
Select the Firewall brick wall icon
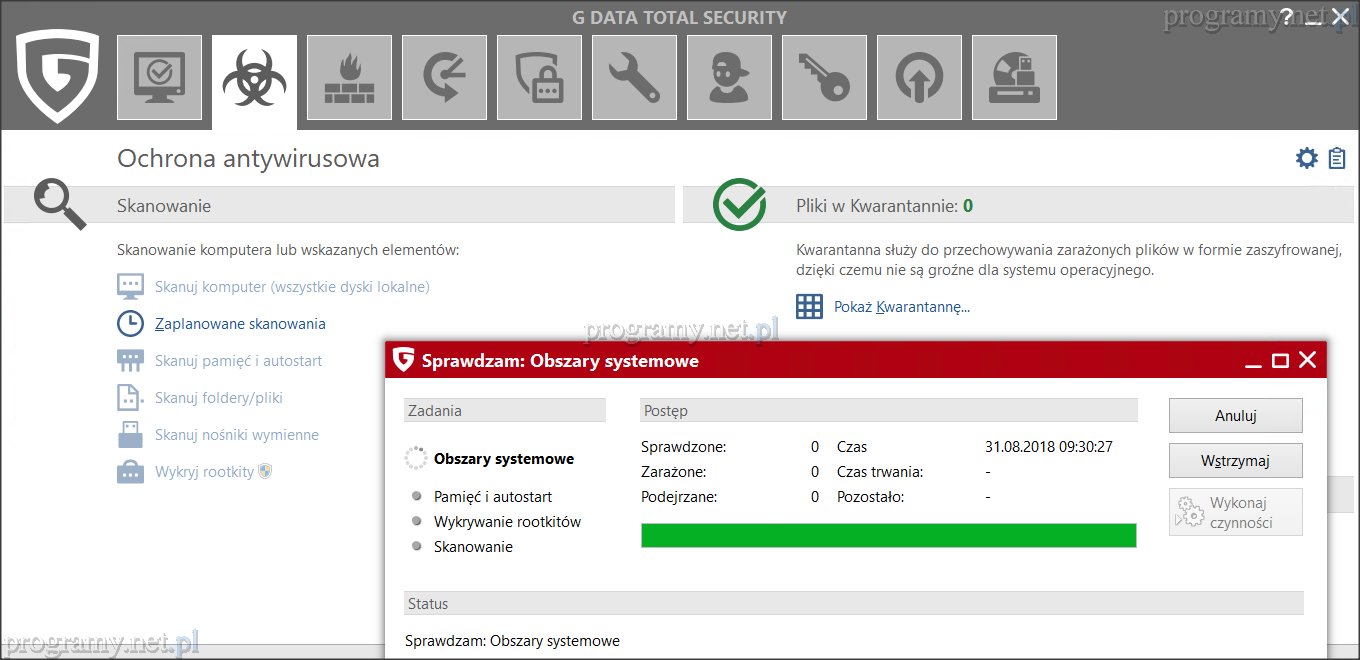pos(349,77)
